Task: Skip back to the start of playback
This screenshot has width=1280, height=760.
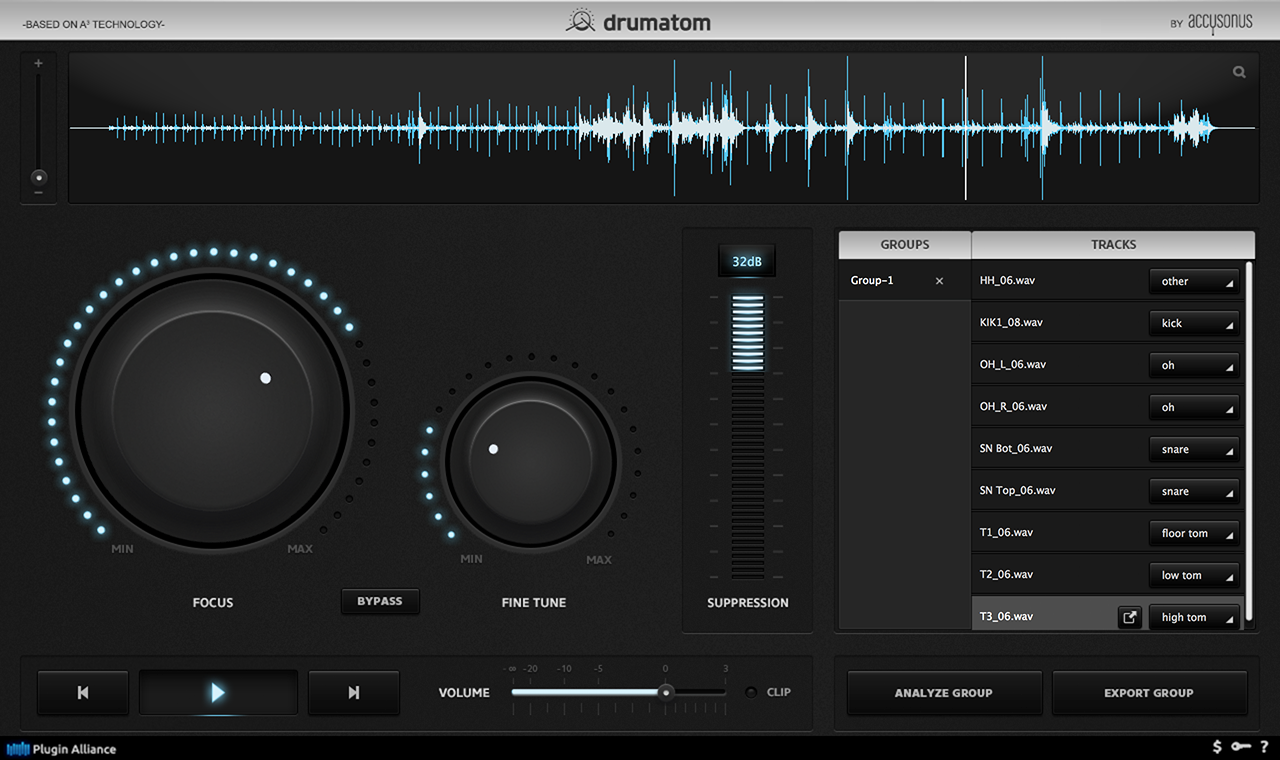Action: click(x=83, y=692)
